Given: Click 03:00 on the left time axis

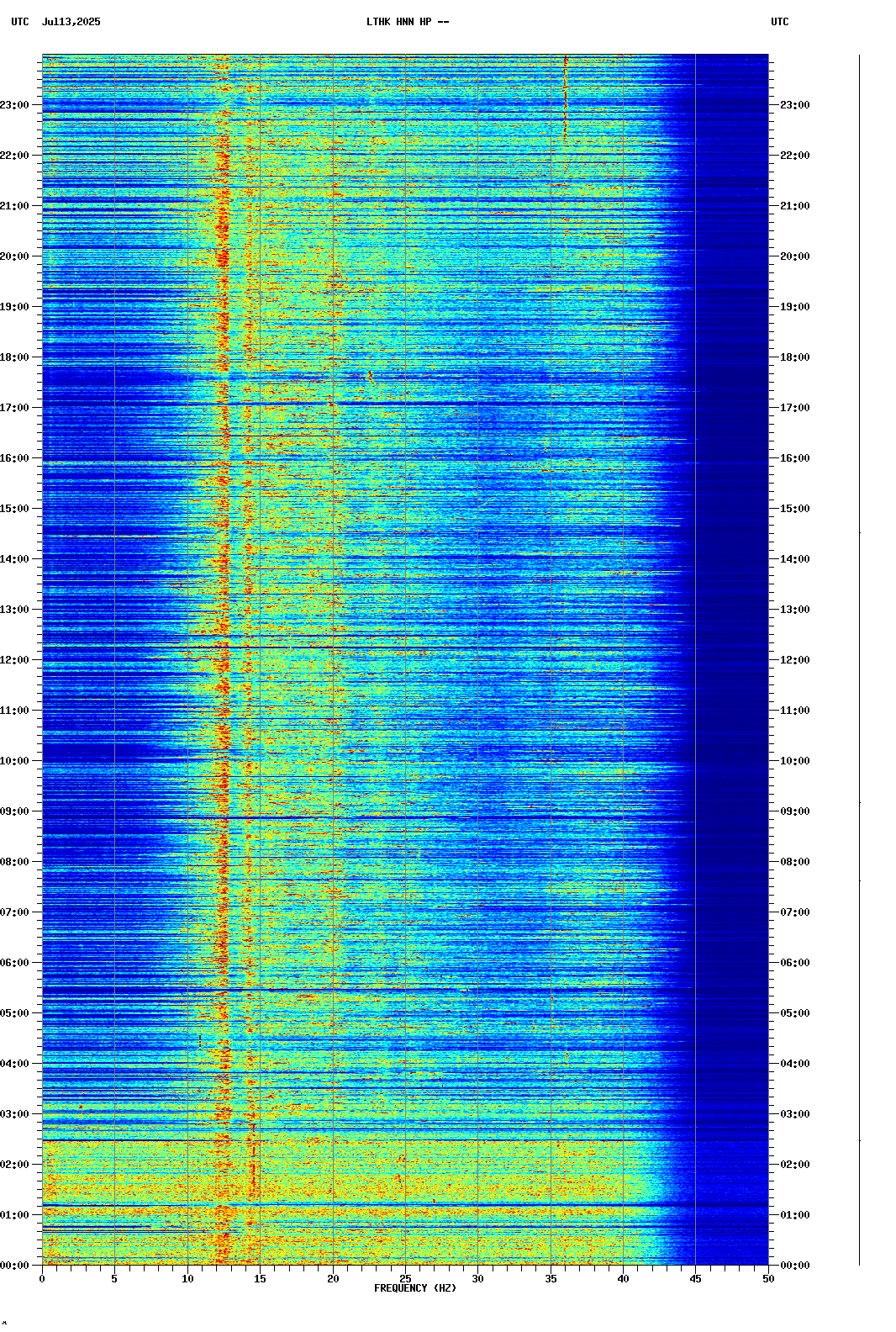Looking at the screenshot, I should click(x=14, y=1114).
